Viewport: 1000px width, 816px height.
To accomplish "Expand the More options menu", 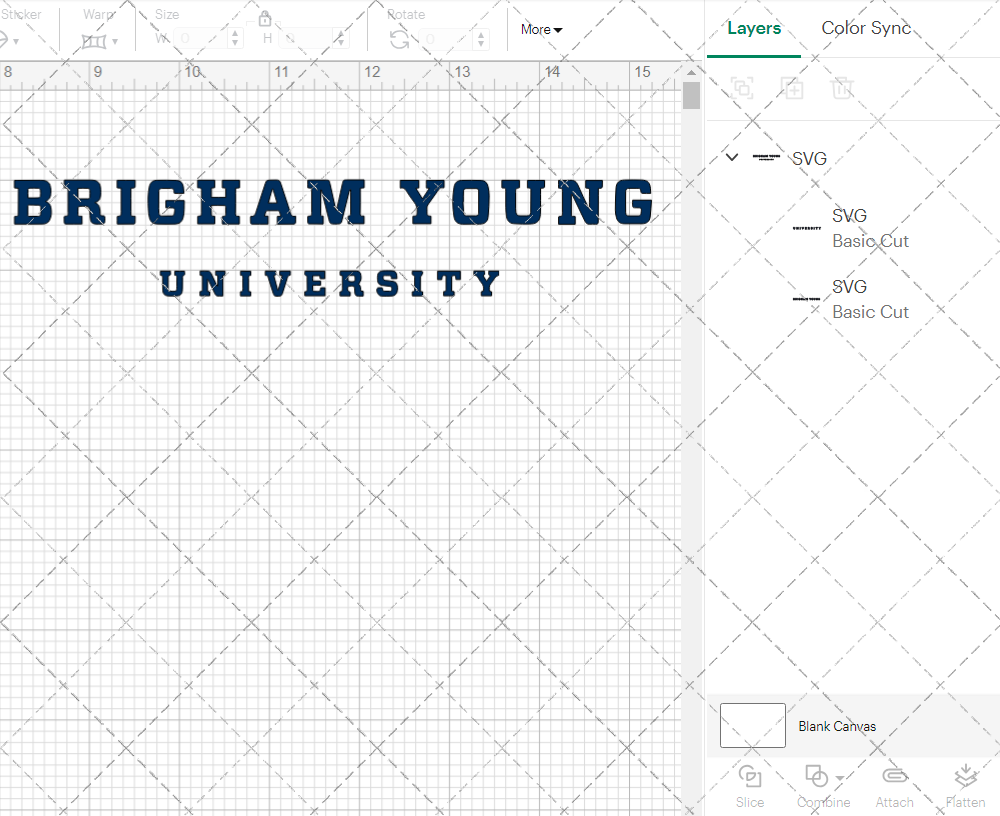I will (540, 29).
